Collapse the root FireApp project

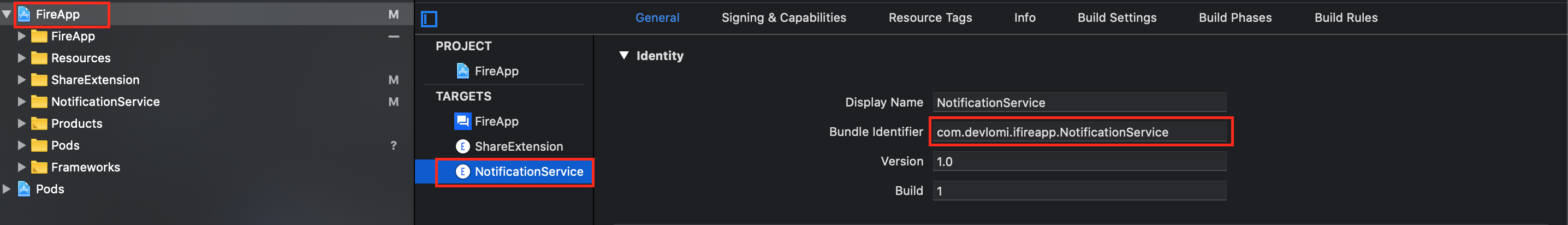[7, 14]
